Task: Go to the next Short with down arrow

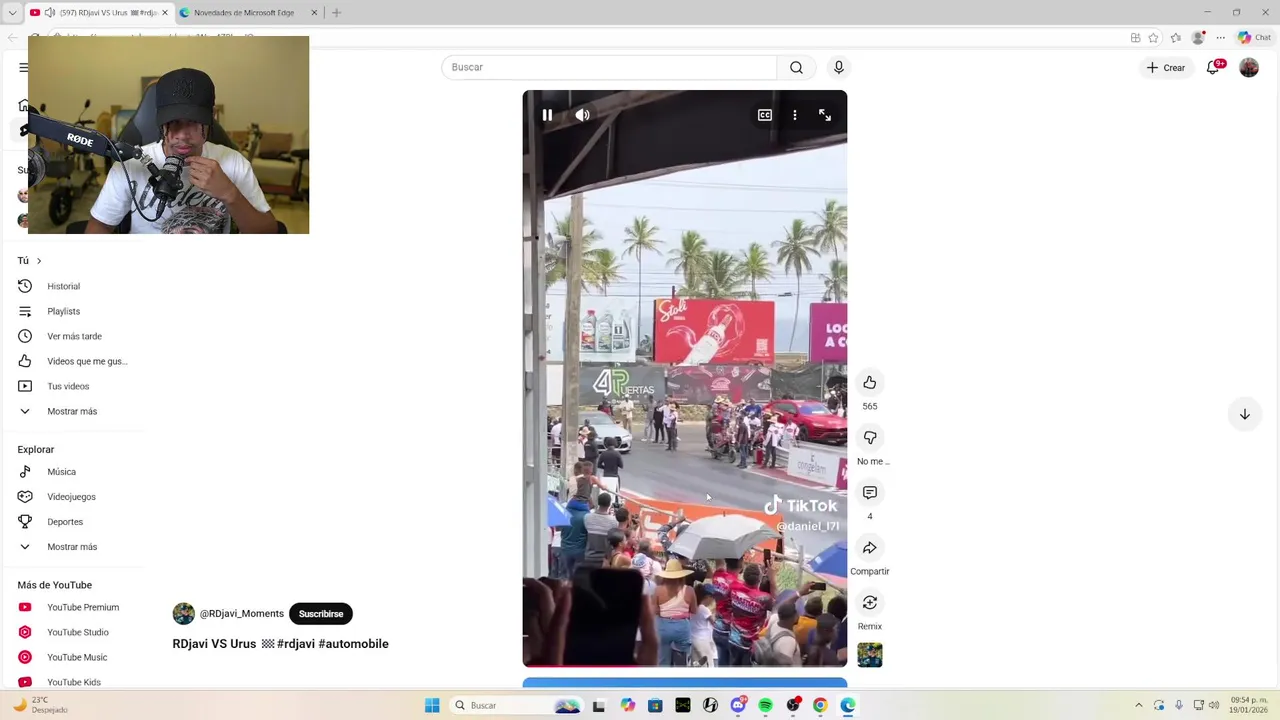Action: pyautogui.click(x=1245, y=414)
